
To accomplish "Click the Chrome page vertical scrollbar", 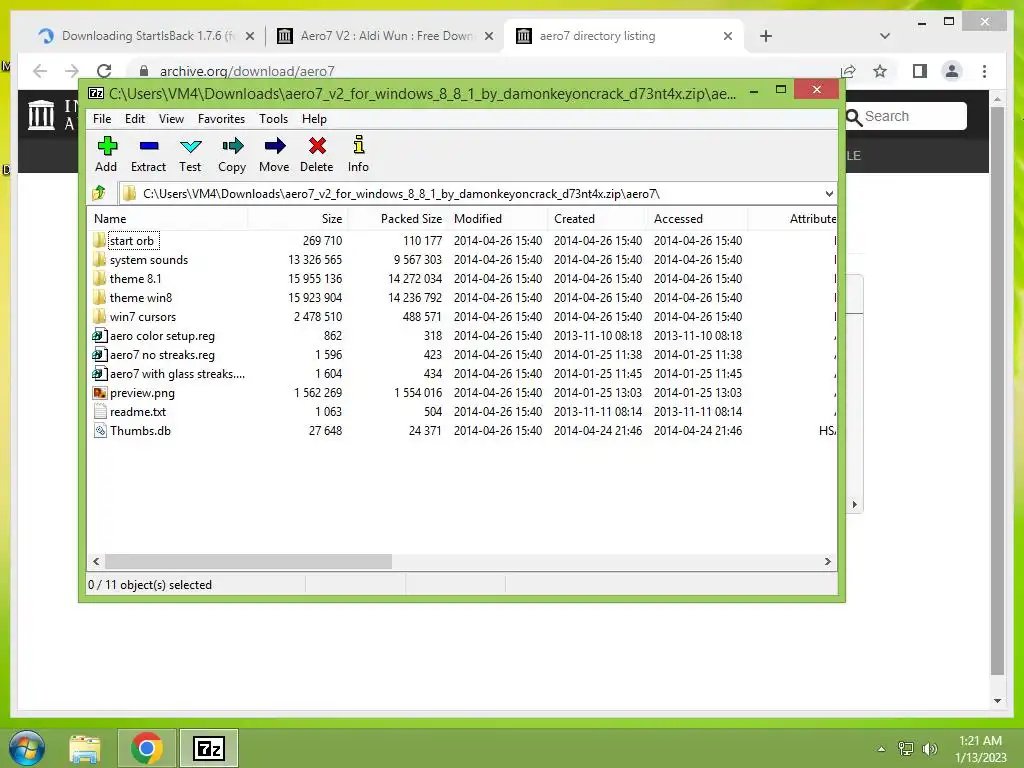I will (997, 392).
